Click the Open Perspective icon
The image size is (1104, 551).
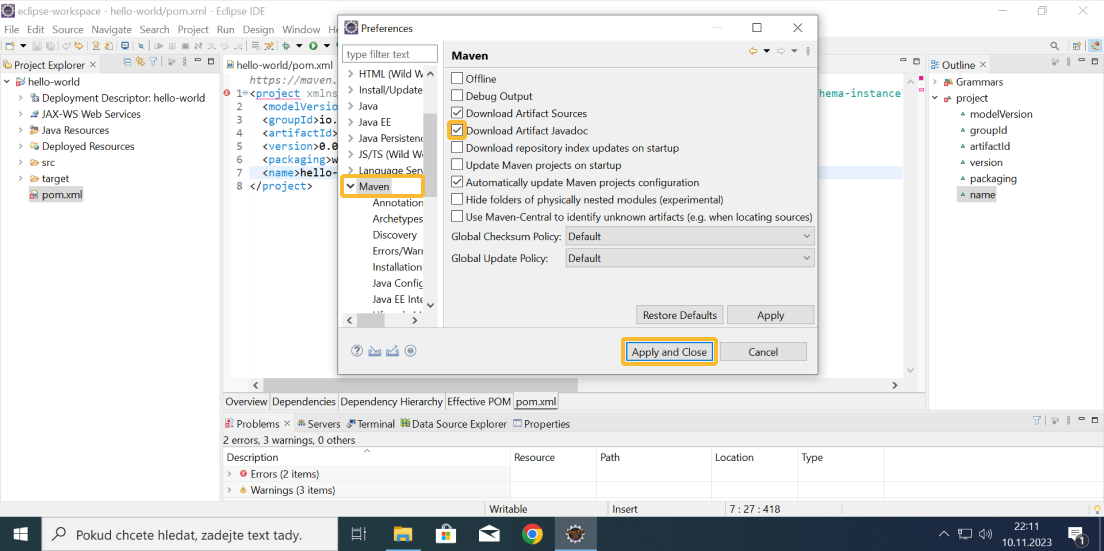(x=1077, y=46)
